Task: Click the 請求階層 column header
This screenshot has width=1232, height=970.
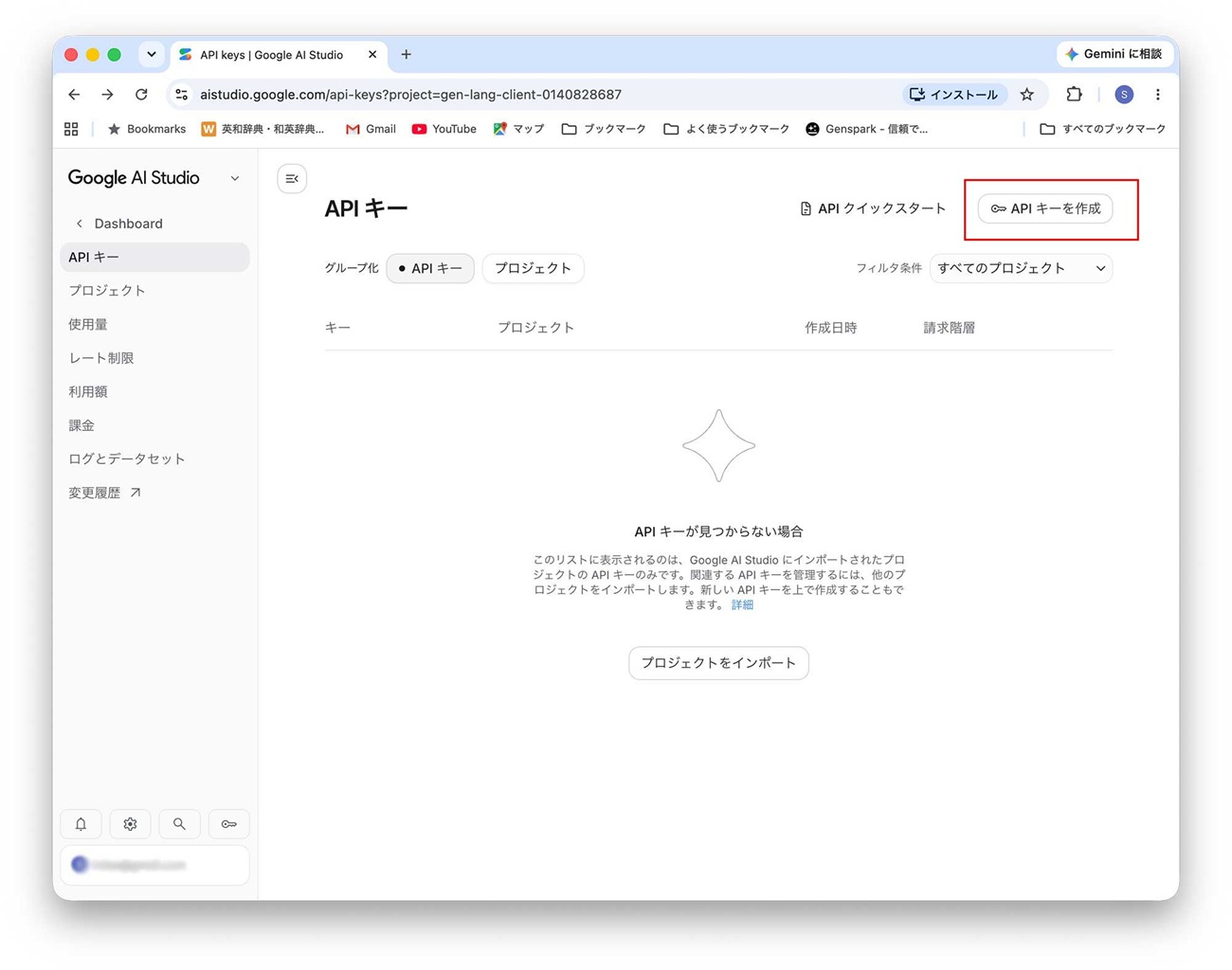Action: tap(950, 328)
